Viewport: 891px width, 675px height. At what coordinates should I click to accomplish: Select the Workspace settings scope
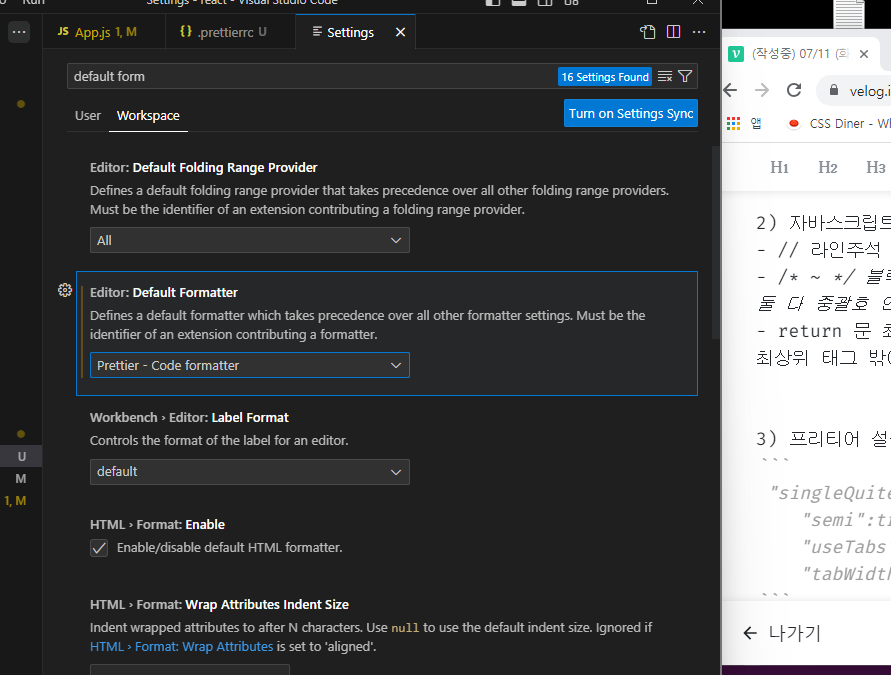click(x=148, y=115)
